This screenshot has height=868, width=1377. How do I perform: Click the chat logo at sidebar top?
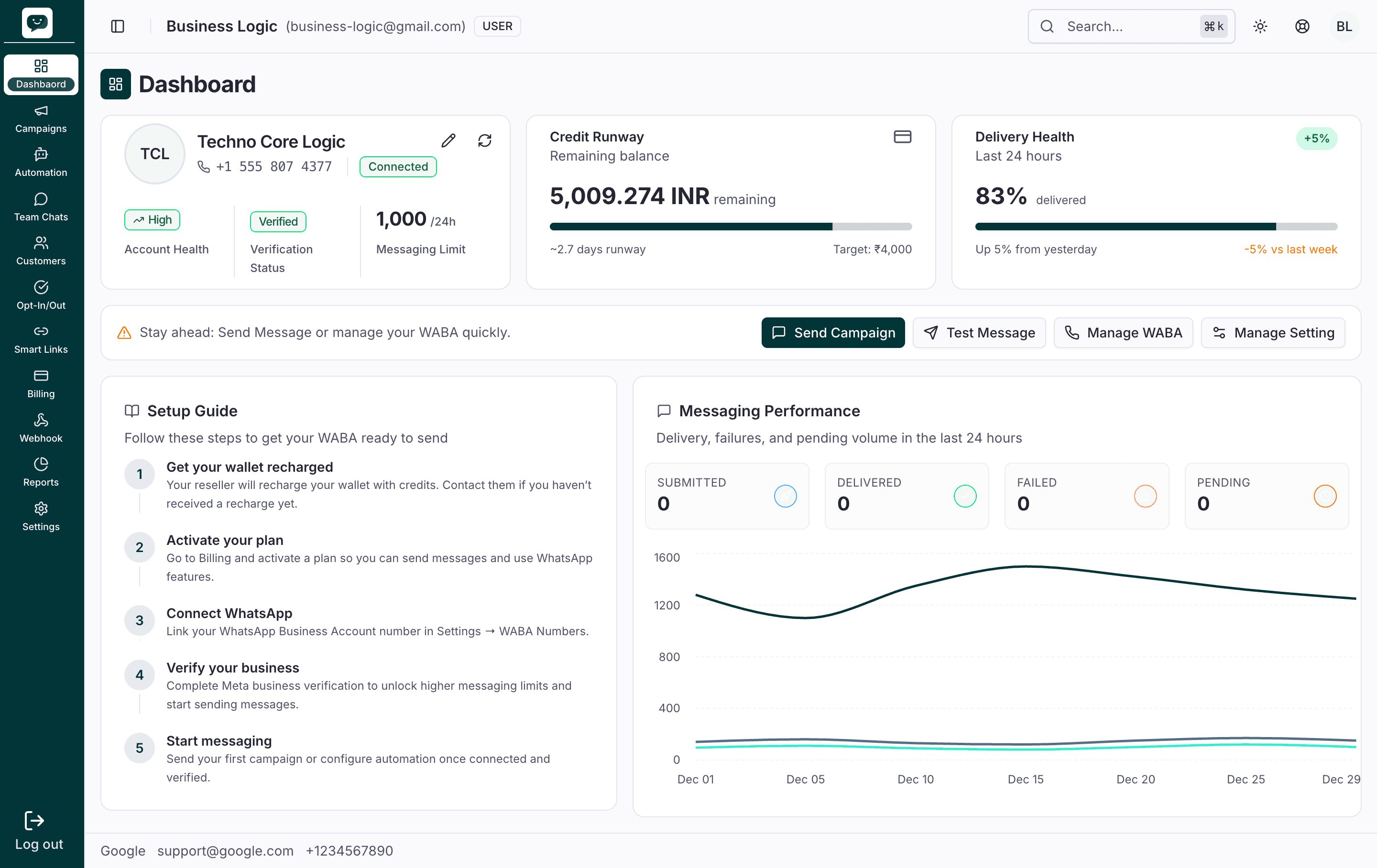pos(37,23)
